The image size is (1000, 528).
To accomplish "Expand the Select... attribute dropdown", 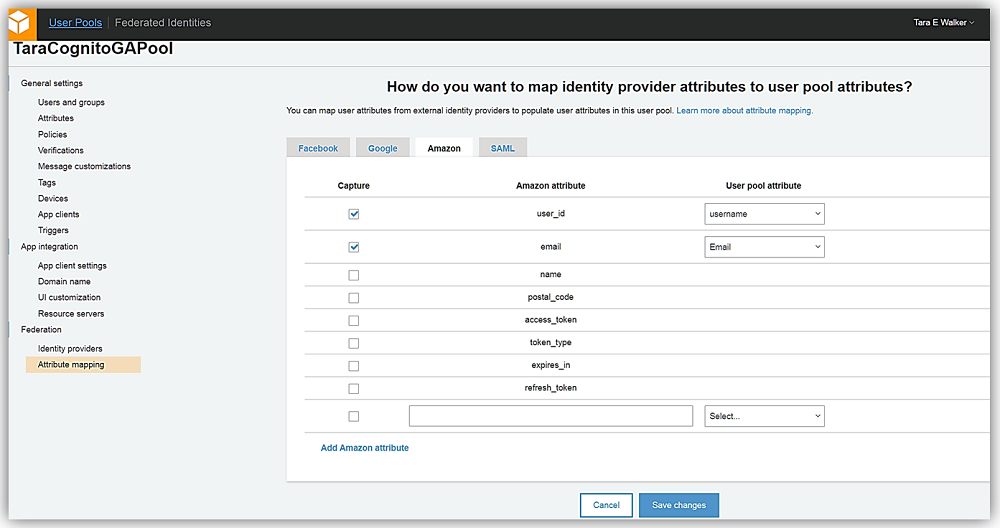I will point(764,416).
